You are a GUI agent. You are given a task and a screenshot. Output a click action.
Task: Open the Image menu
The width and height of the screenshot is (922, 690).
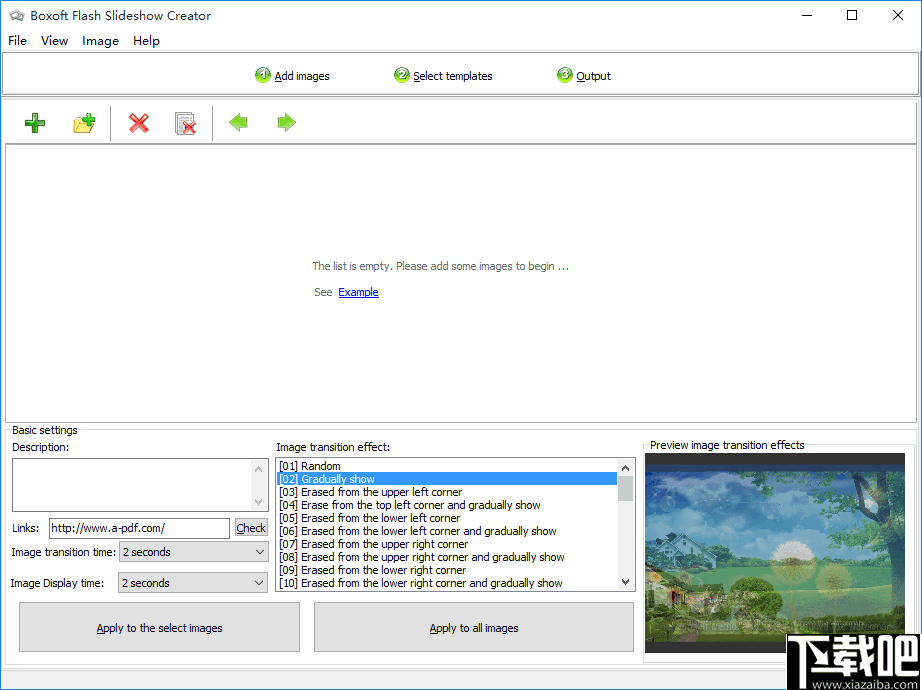click(x=100, y=40)
